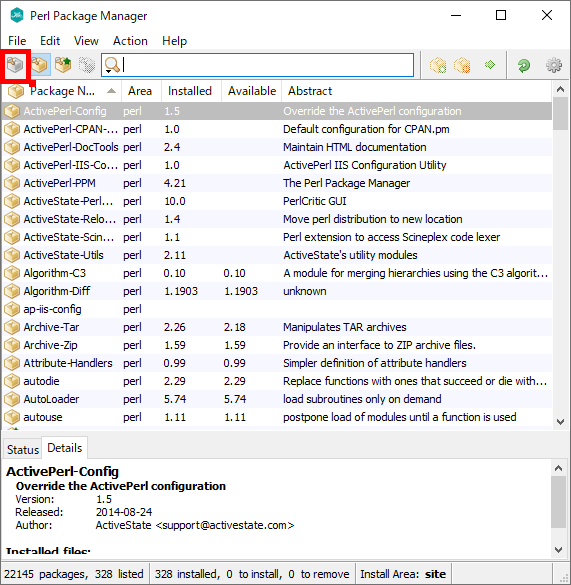
Task: Sort by the Installed column header
Action: coord(190,91)
